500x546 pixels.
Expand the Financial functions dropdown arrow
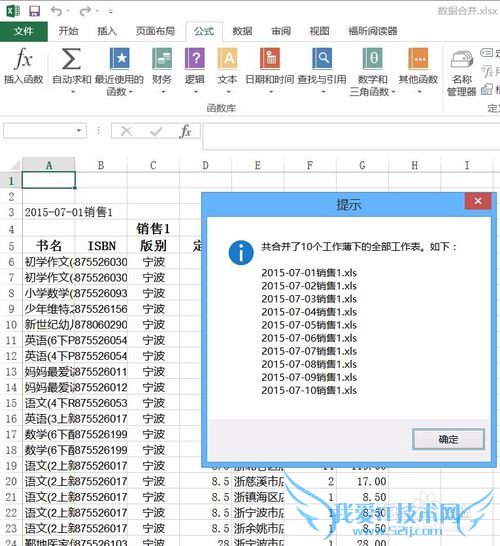(163, 92)
